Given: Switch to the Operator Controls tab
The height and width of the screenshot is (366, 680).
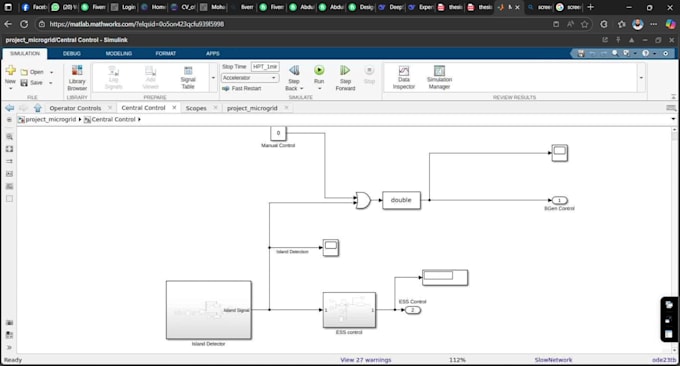Looking at the screenshot, I should pos(75,108).
